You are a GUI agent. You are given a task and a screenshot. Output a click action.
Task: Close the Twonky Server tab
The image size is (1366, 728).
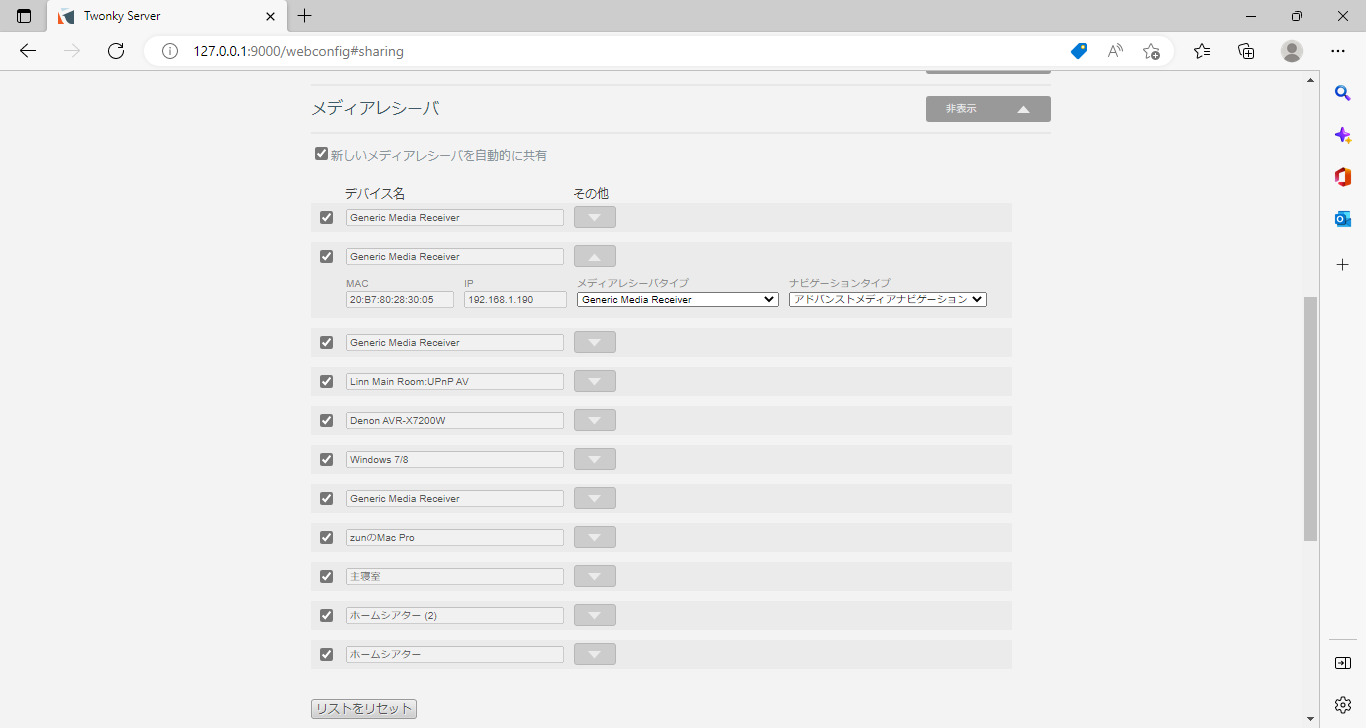click(x=271, y=16)
